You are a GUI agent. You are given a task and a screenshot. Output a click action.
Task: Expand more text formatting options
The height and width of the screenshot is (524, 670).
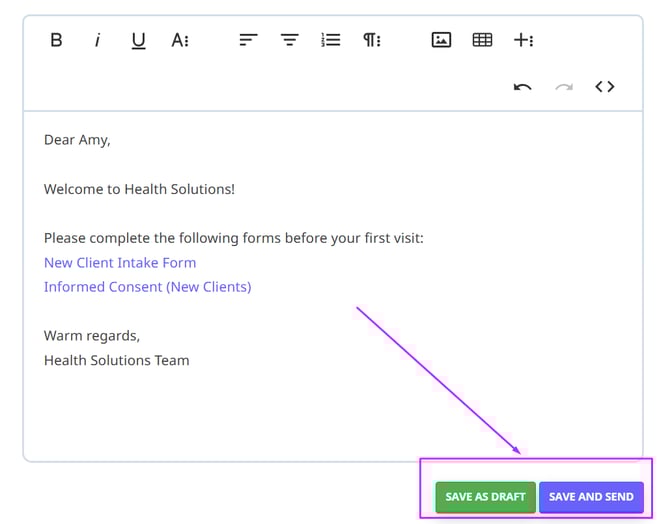[x=180, y=40]
